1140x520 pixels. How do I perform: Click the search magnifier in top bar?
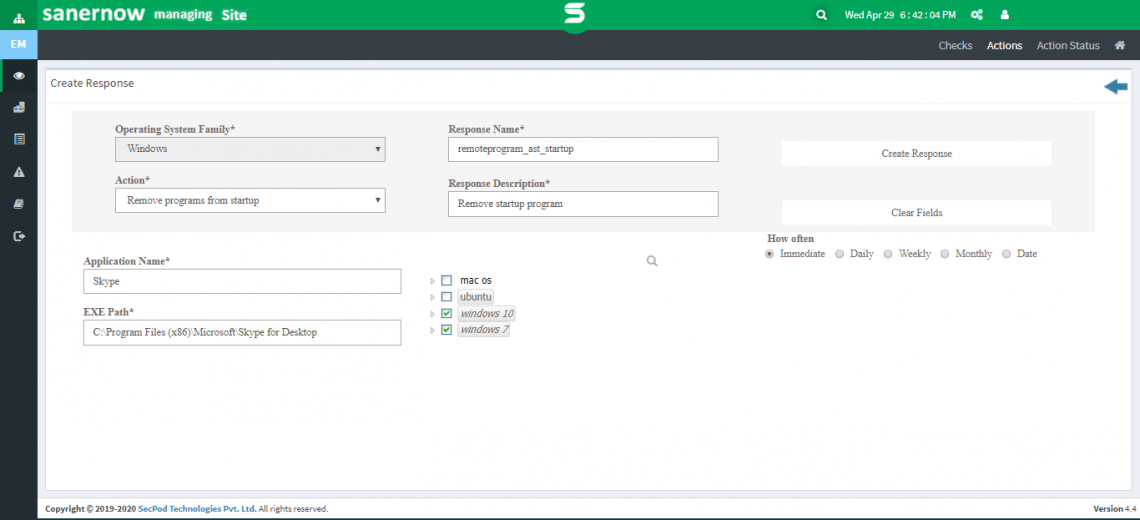821,15
